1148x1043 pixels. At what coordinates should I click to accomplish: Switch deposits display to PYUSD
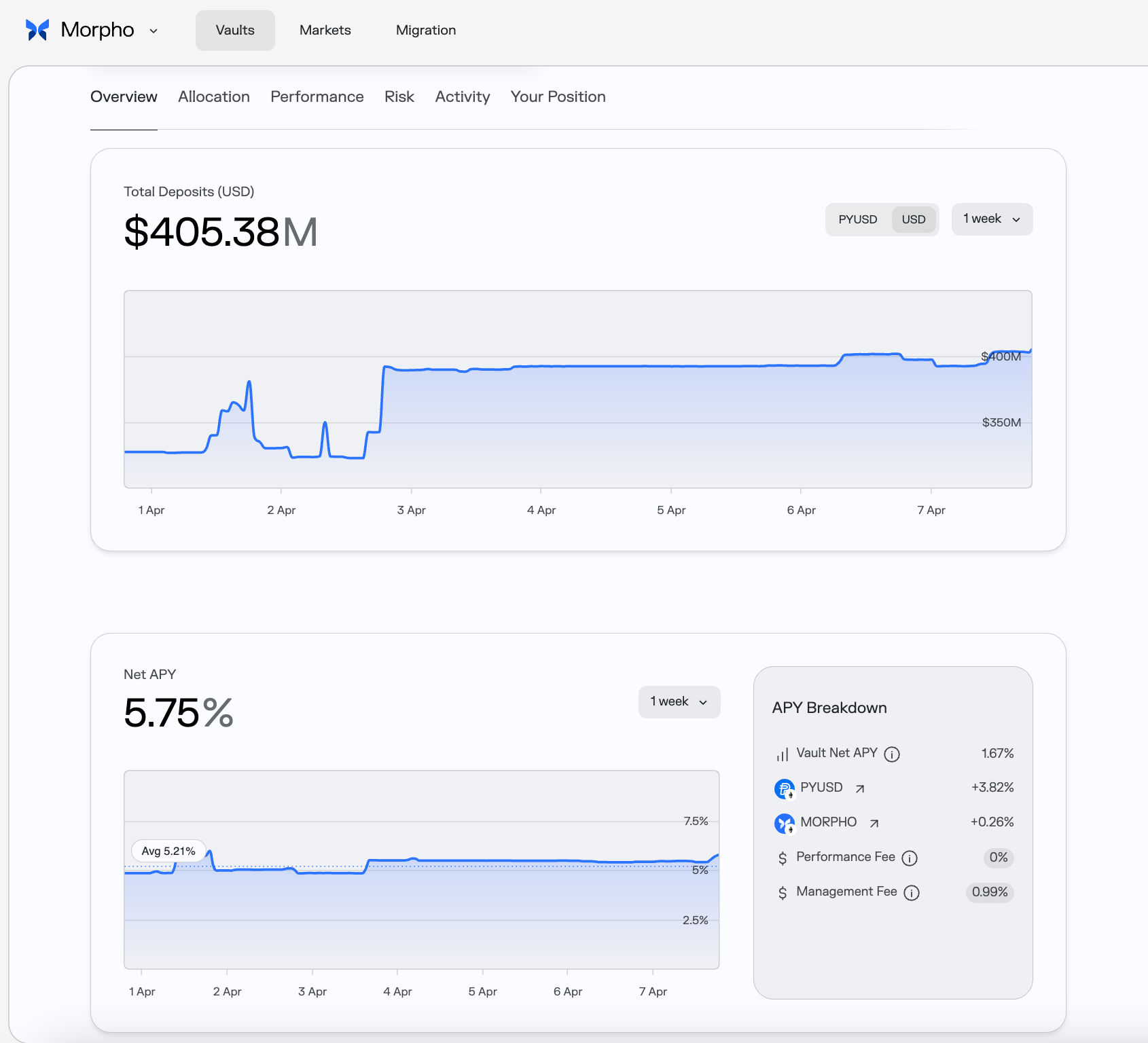[858, 219]
